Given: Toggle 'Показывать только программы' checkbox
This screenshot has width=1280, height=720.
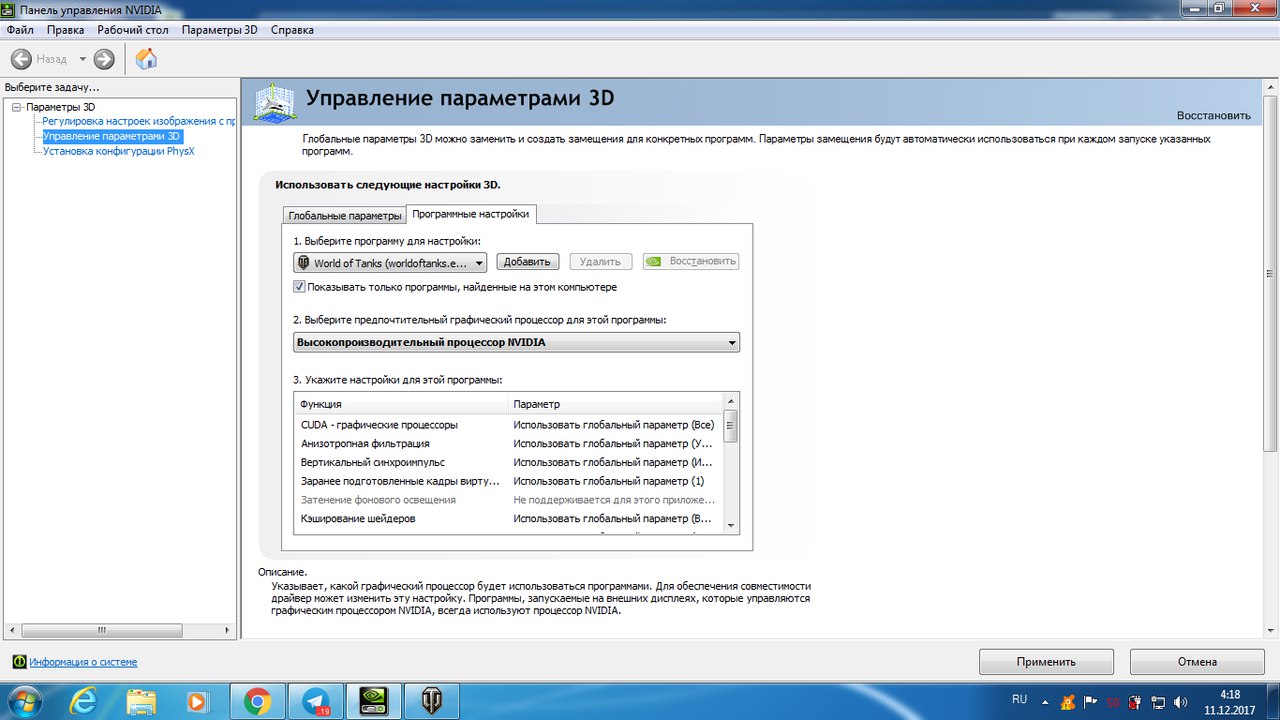Looking at the screenshot, I should (x=299, y=287).
